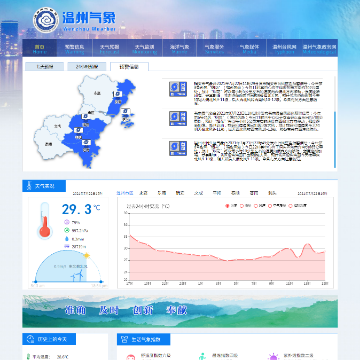Open the second typhoon warning signal icon in list
Viewport: 360px width, 360px height.
[178, 119]
